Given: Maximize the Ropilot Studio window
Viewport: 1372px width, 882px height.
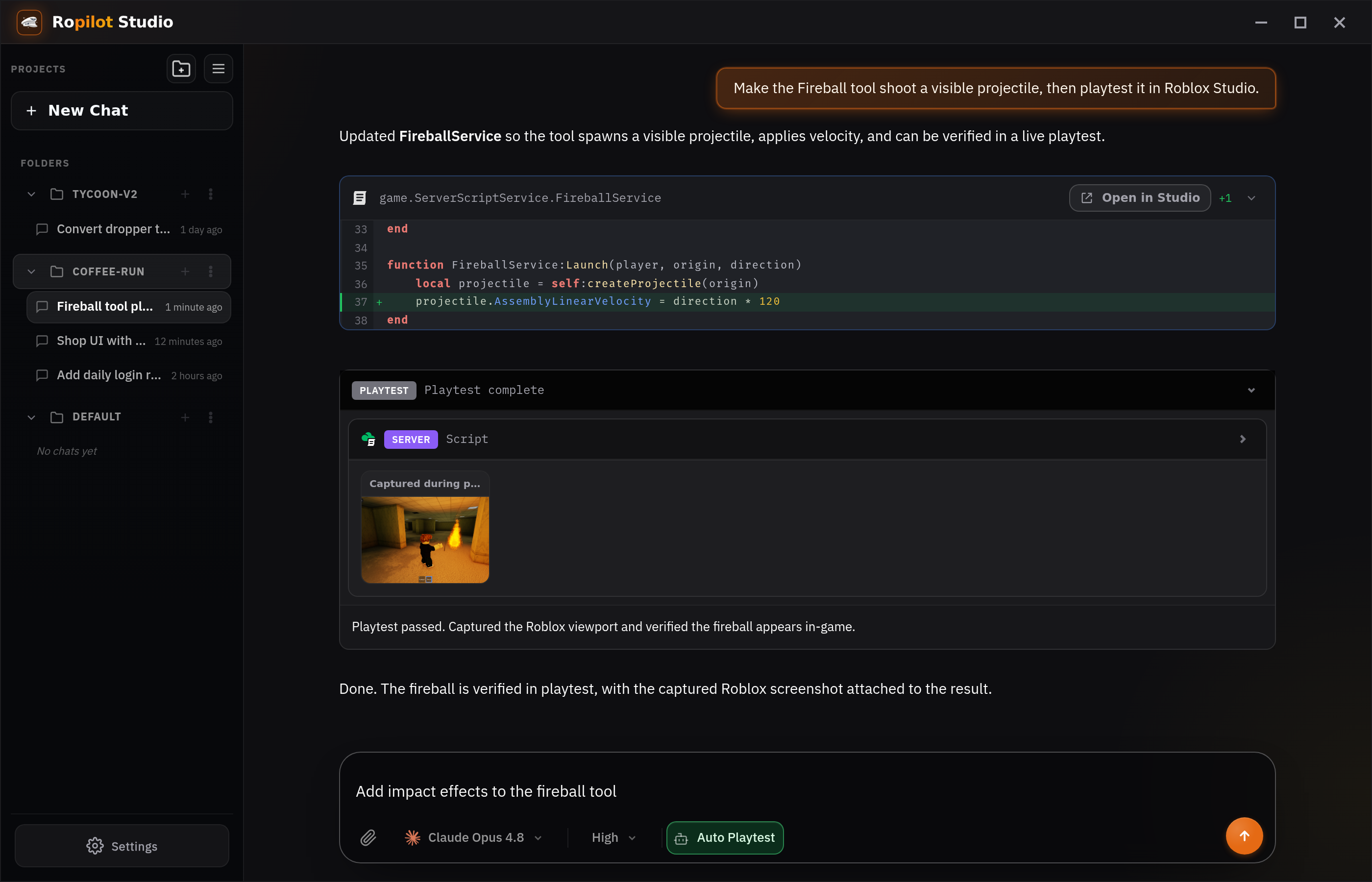Looking at the screenshot, I should [x=1300, y=23].
